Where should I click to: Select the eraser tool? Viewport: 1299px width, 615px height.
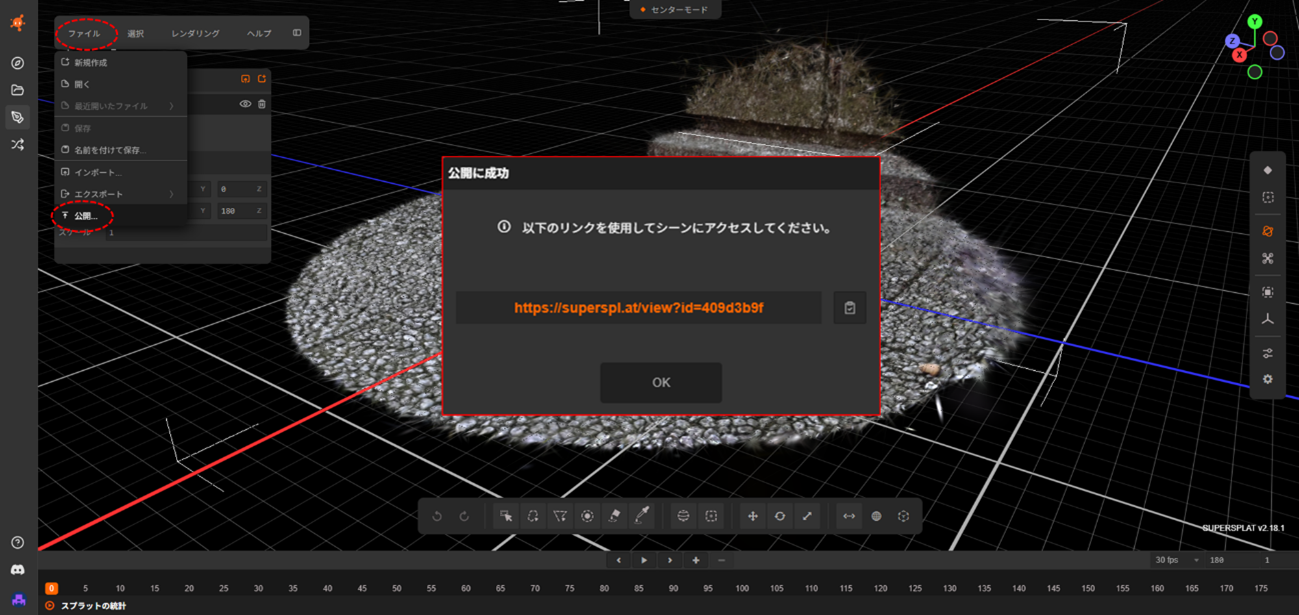tap(613, 516)
